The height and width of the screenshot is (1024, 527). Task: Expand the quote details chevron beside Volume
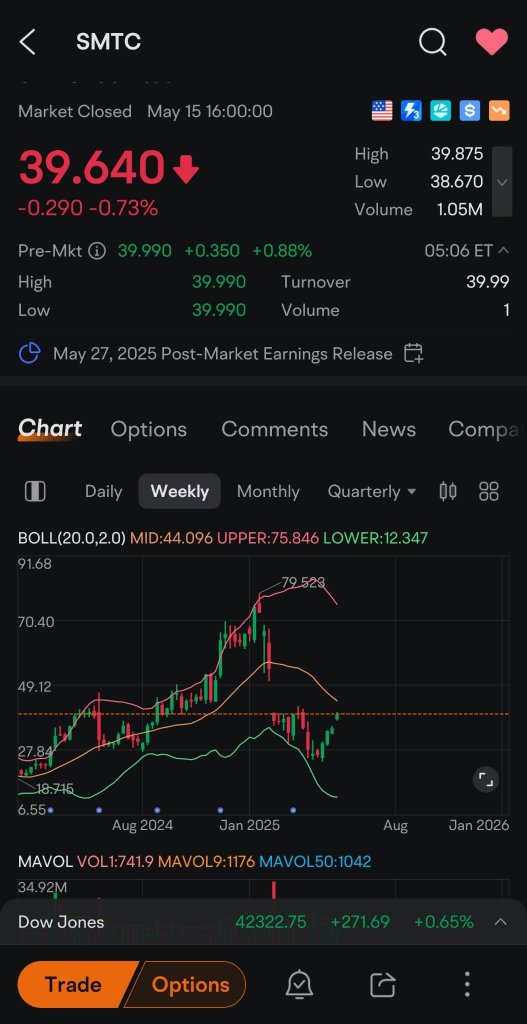(502, 182)
